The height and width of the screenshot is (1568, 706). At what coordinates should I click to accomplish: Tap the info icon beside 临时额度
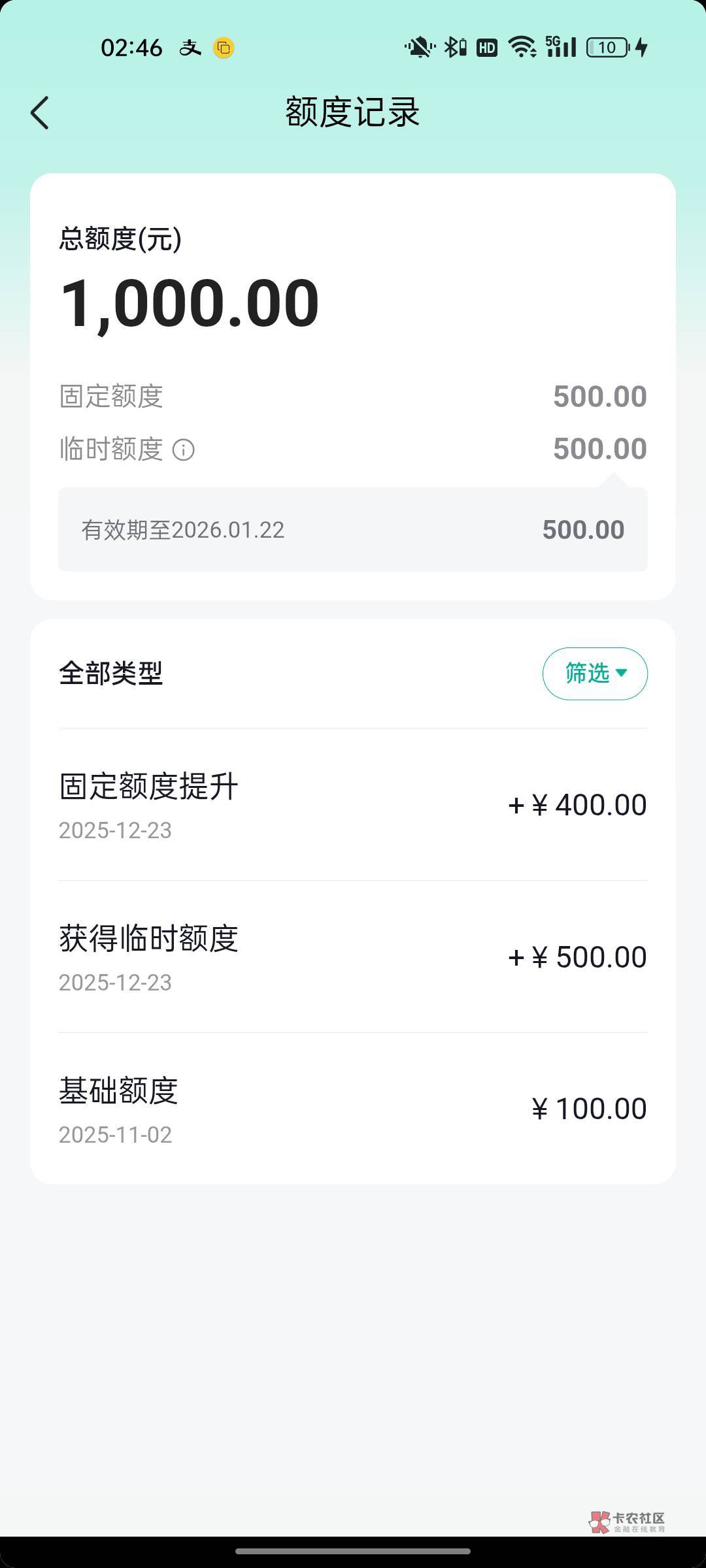[183, 449]
